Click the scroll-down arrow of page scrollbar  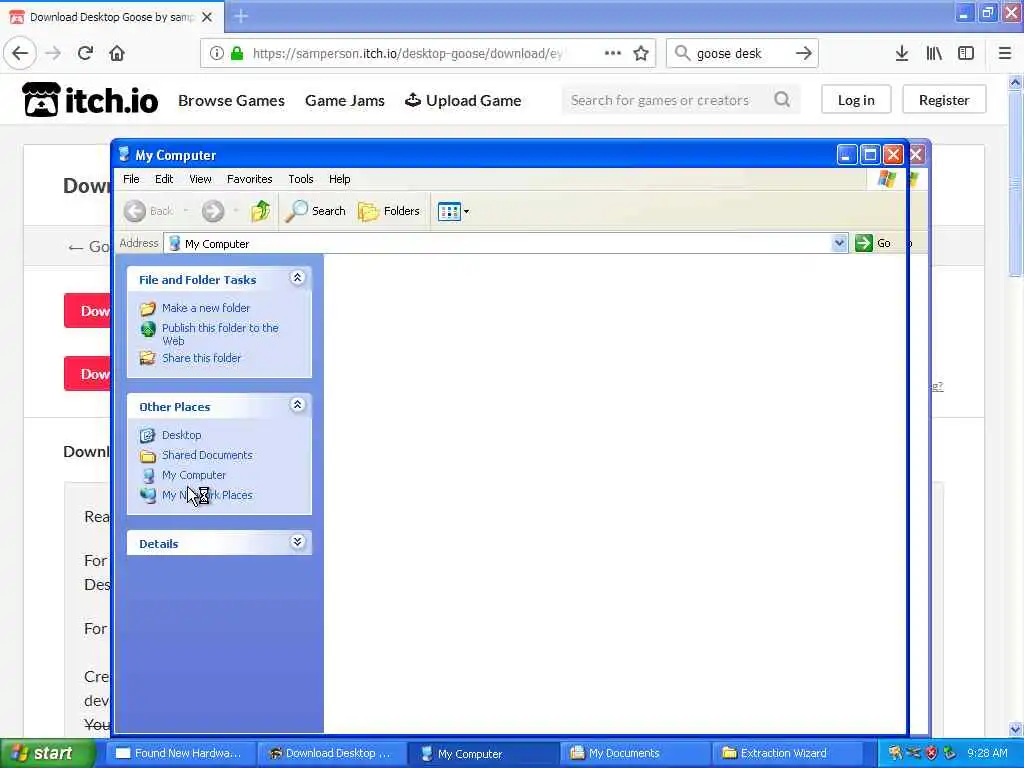(x=1015, y=729)
